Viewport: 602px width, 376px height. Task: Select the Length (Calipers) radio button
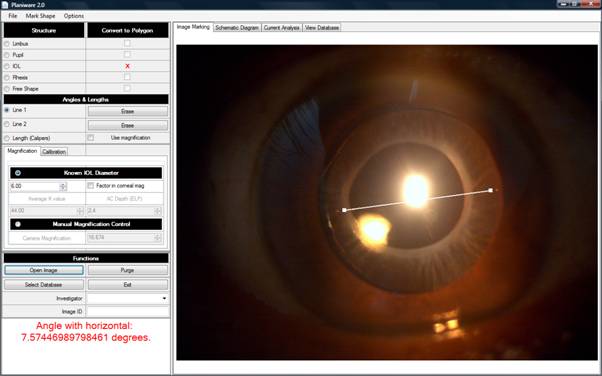7,138
